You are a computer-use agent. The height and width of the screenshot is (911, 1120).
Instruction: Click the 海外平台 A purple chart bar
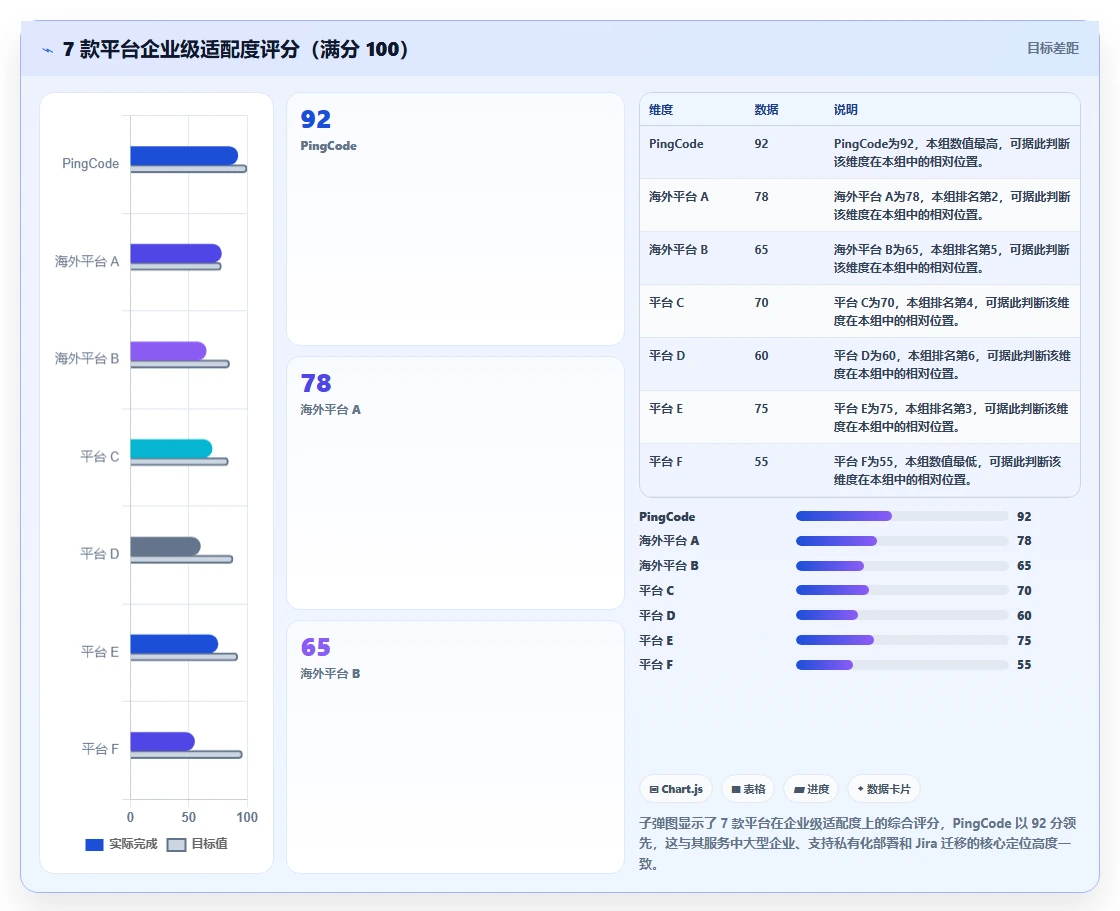176,253
